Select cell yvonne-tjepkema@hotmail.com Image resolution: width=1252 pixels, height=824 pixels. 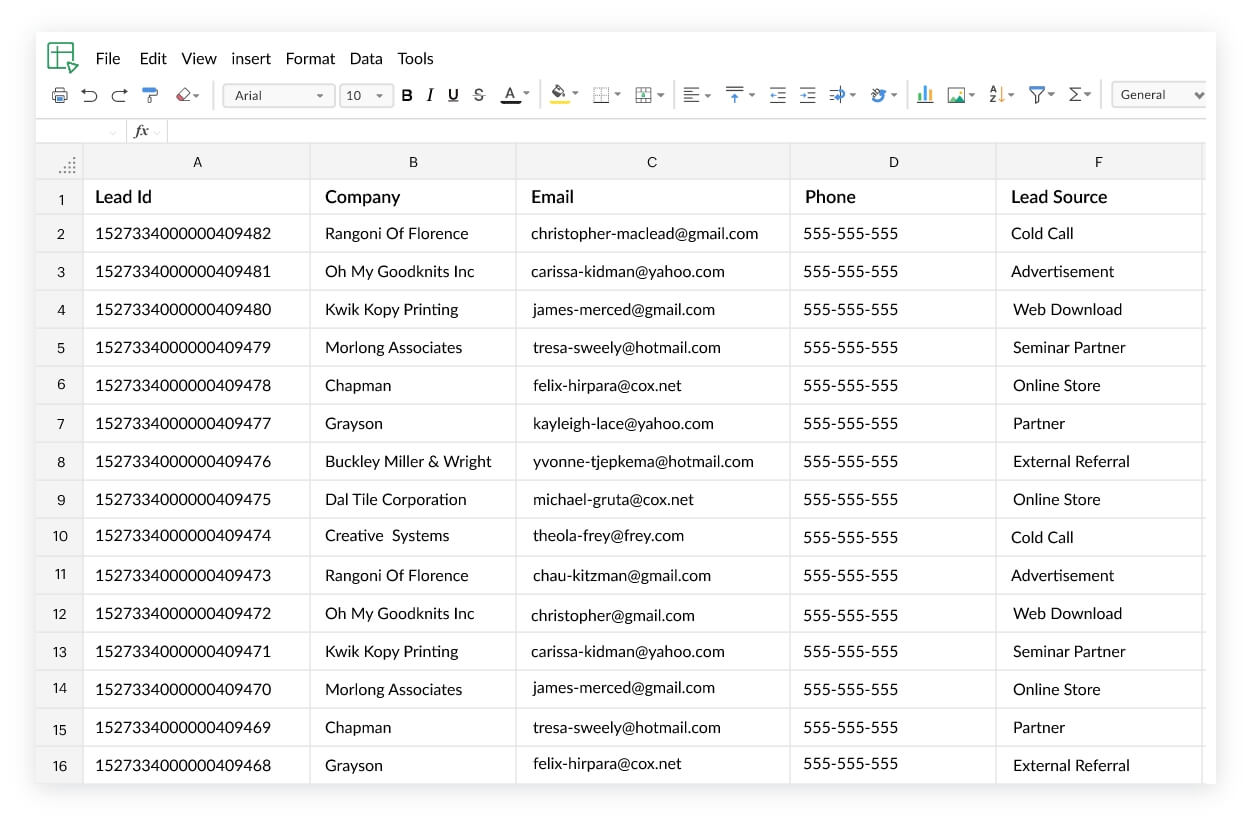click(x=653, y=462)
